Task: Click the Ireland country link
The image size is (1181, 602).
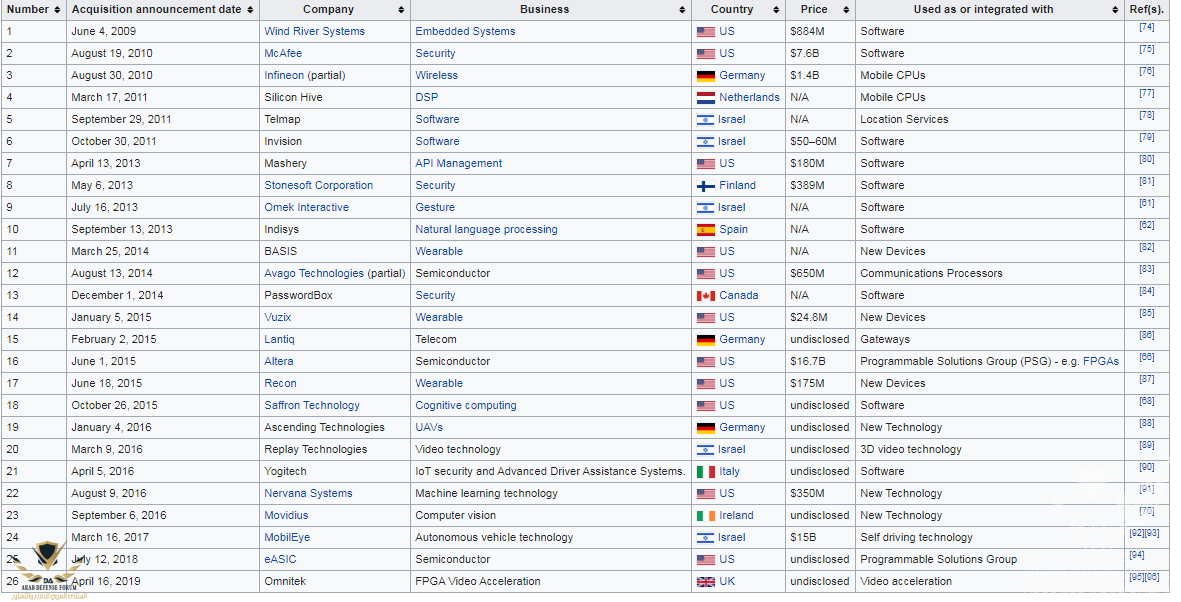Action: [x=737, y=515]
